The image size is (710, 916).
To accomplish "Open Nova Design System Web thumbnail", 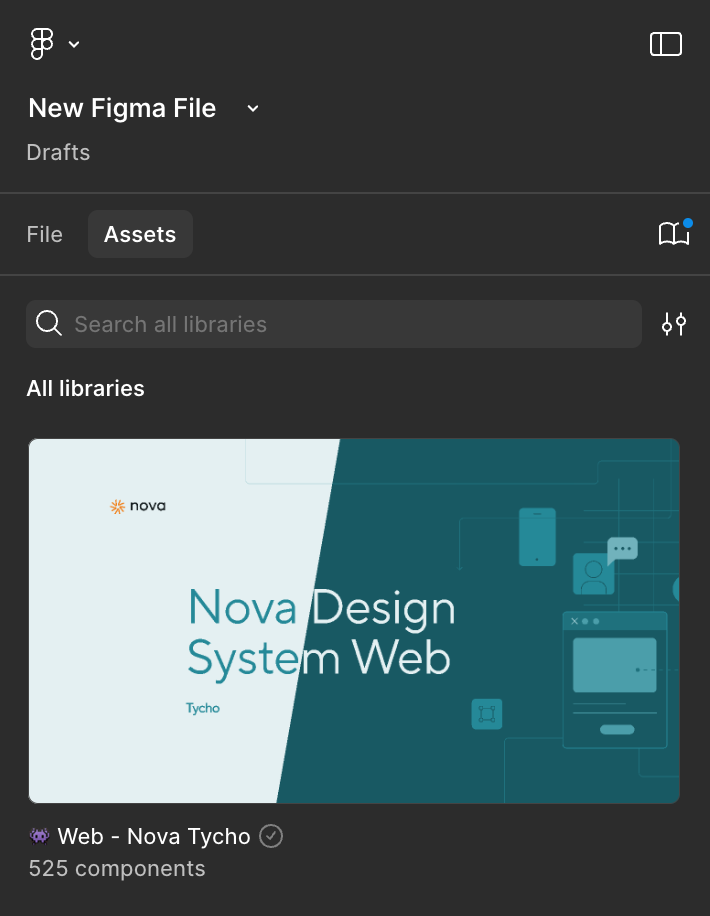I will click(354, 620).
